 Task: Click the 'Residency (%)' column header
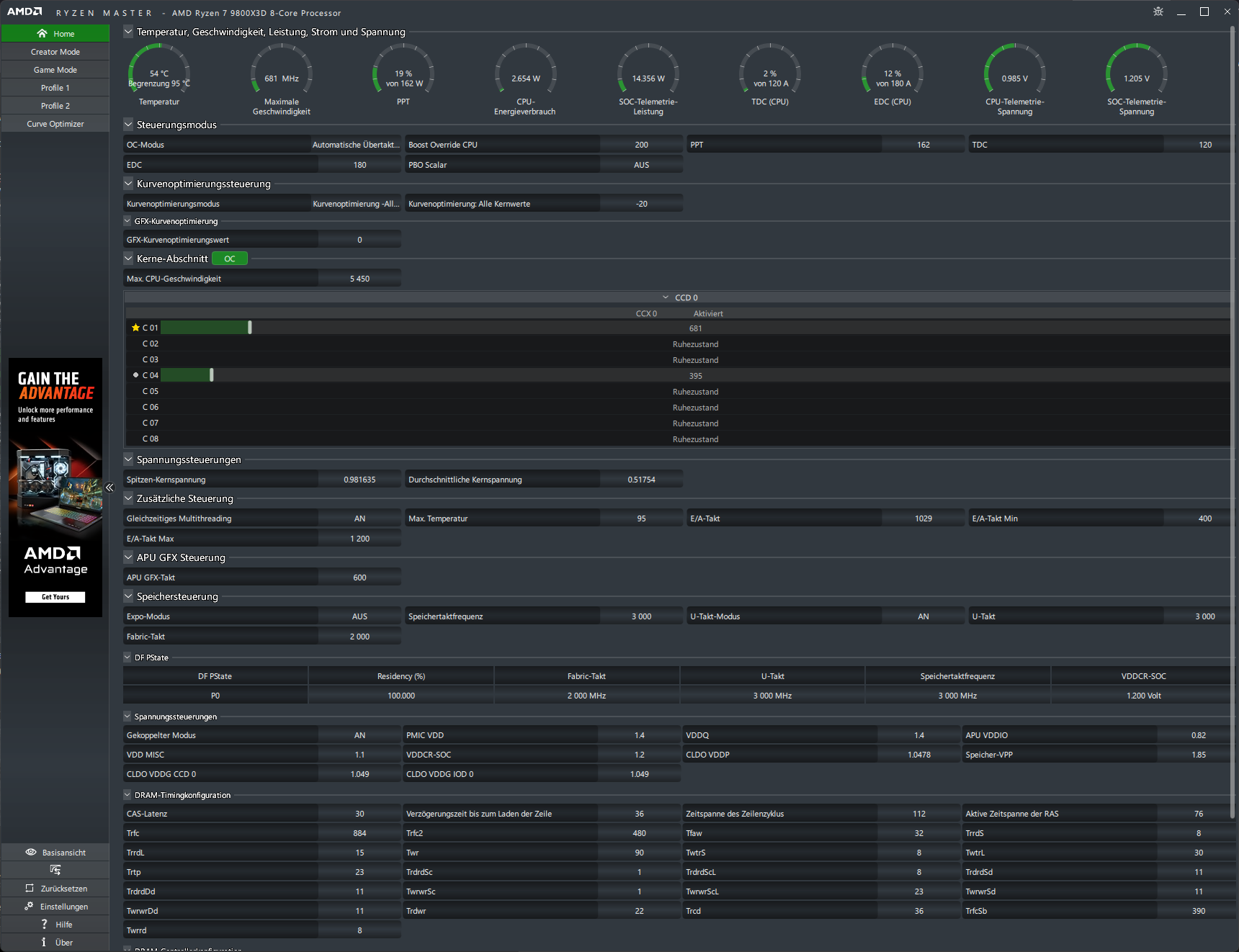[401, 676]
